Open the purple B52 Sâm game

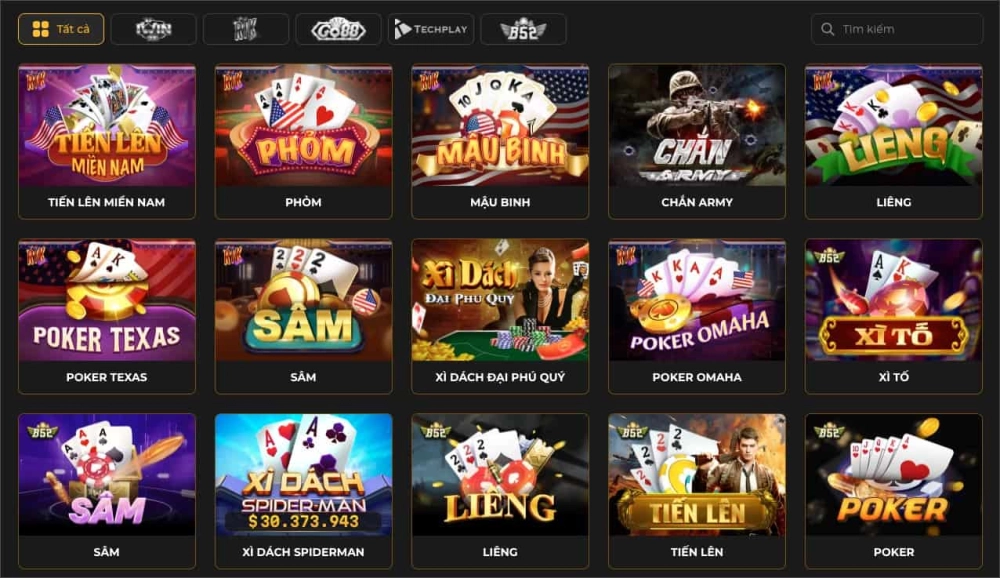[107, 491]
